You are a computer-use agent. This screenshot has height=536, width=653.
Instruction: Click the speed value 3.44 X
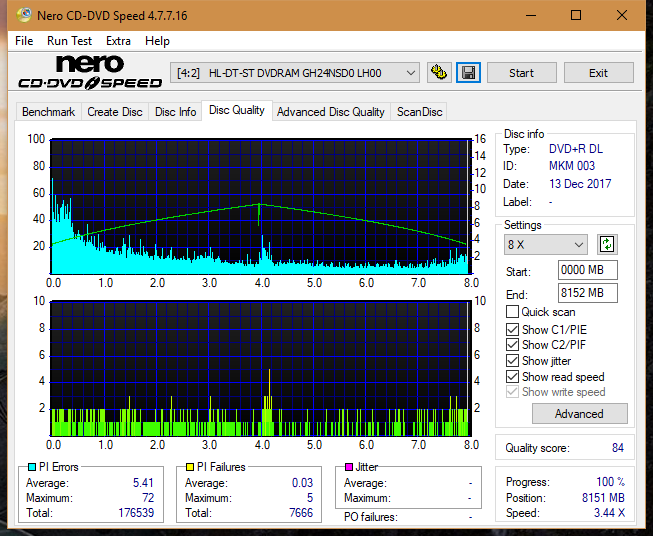(609, 513)
